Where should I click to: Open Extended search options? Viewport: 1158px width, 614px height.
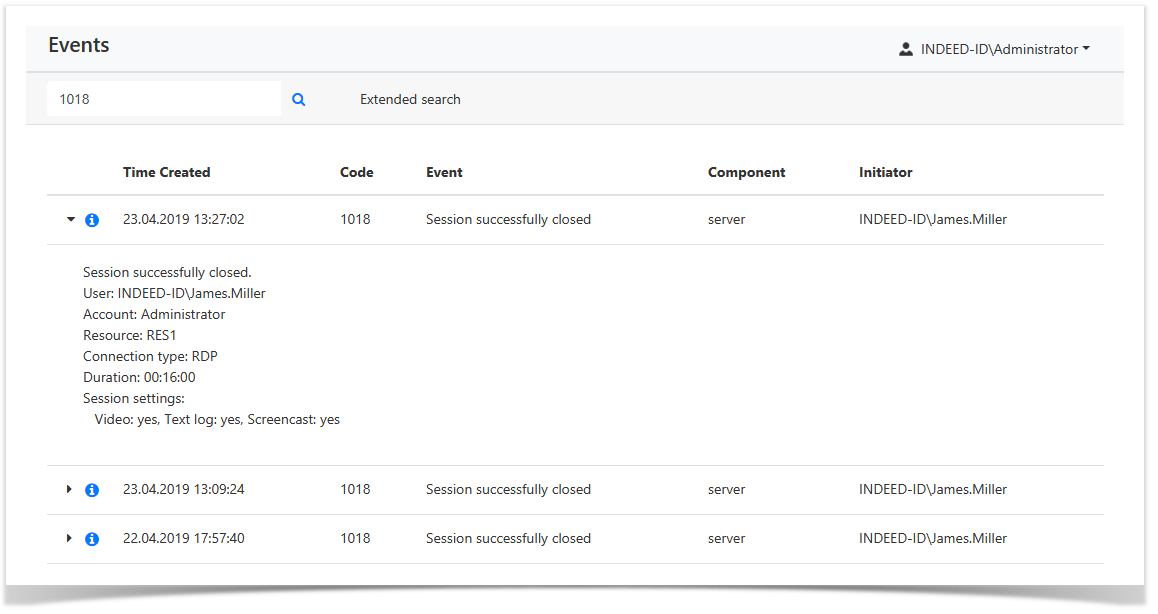[x=410, y=100]
